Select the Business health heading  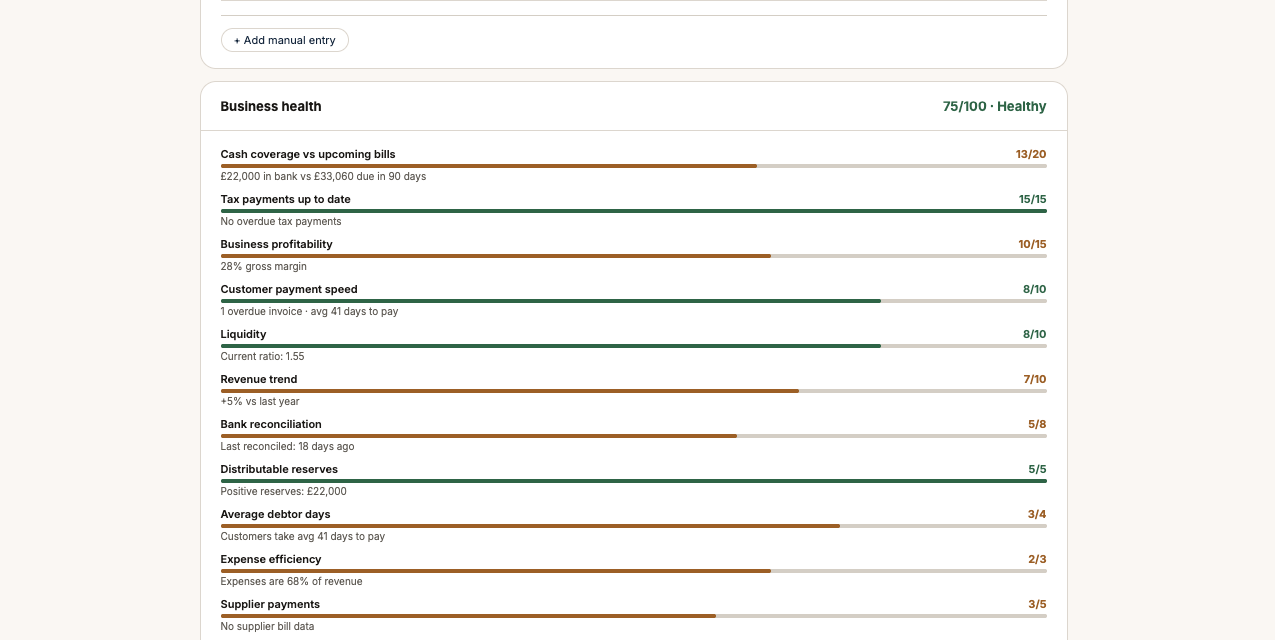[x=271, y=106]
